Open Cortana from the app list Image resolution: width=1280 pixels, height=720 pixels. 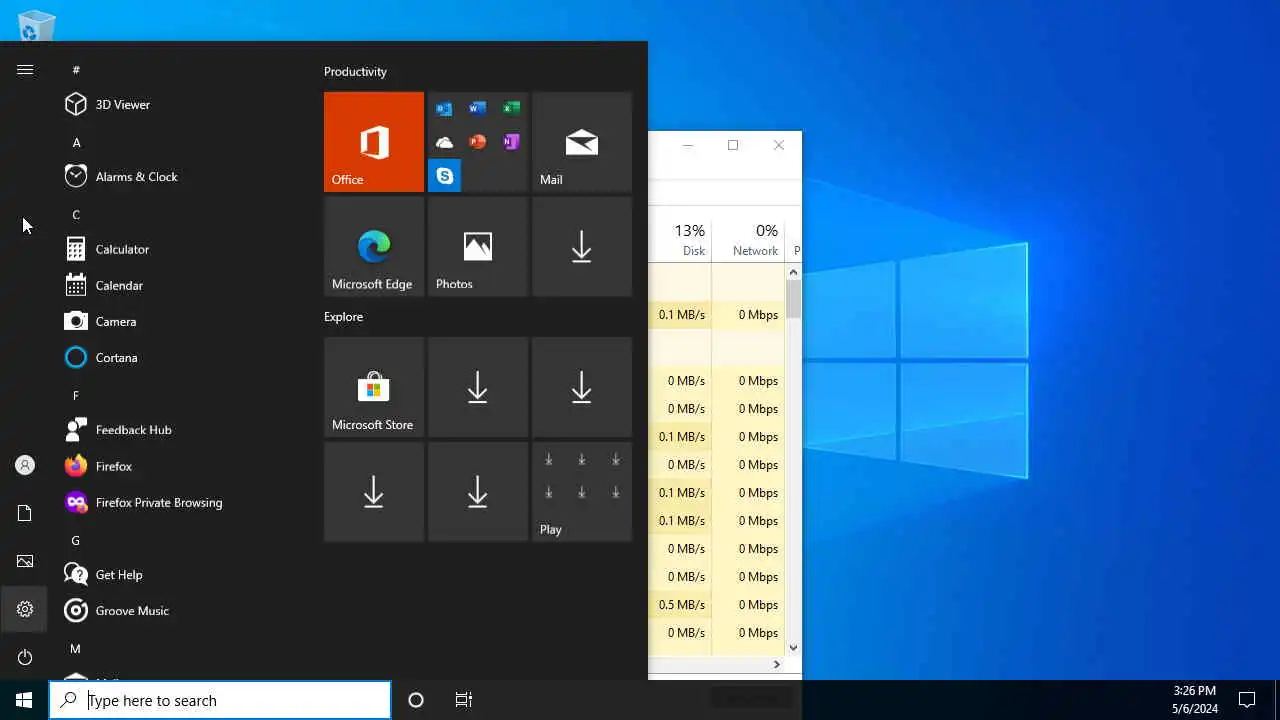pos(179,357)
